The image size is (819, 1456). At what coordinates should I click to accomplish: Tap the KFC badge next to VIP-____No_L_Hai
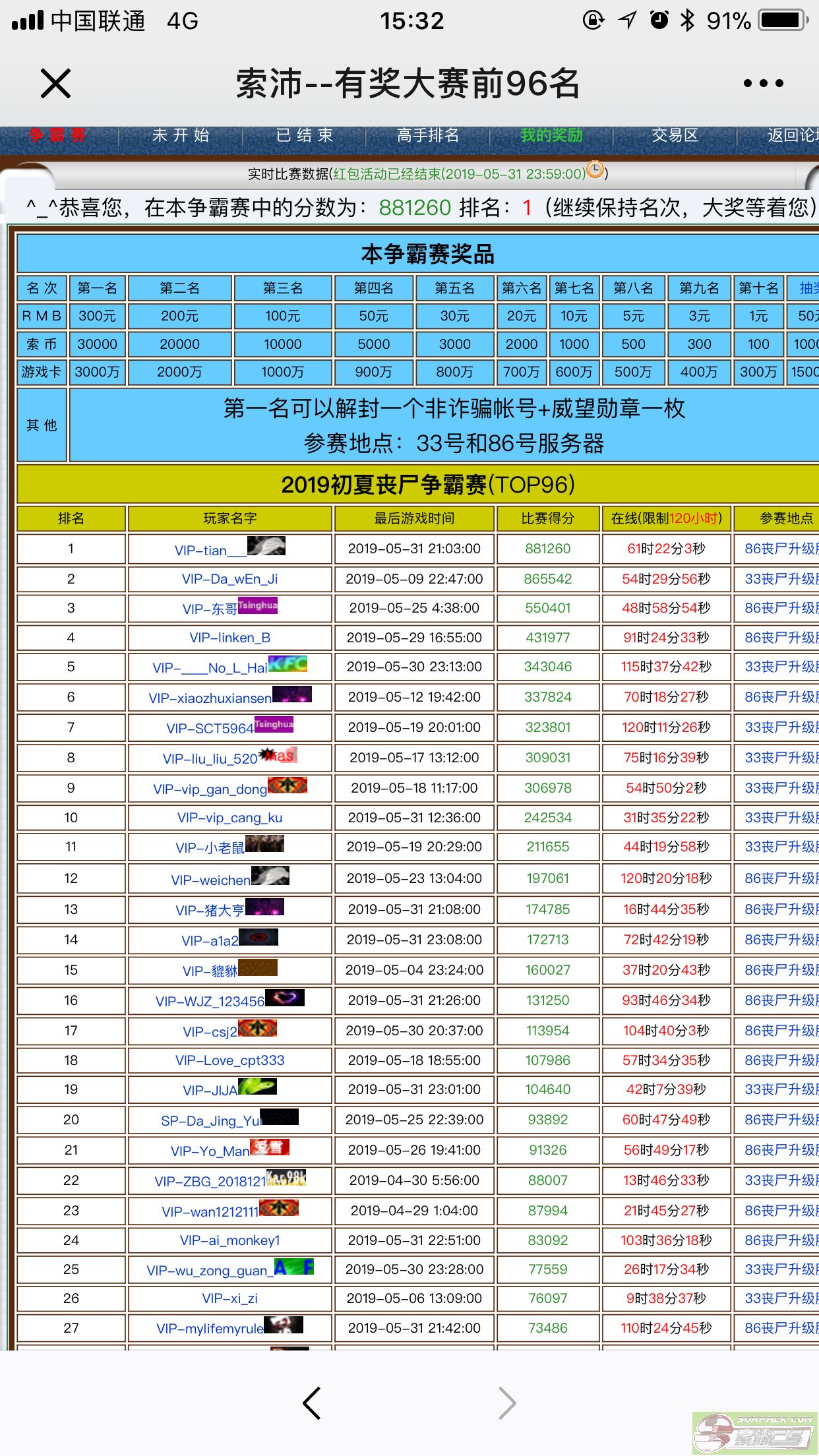[288, 664]
